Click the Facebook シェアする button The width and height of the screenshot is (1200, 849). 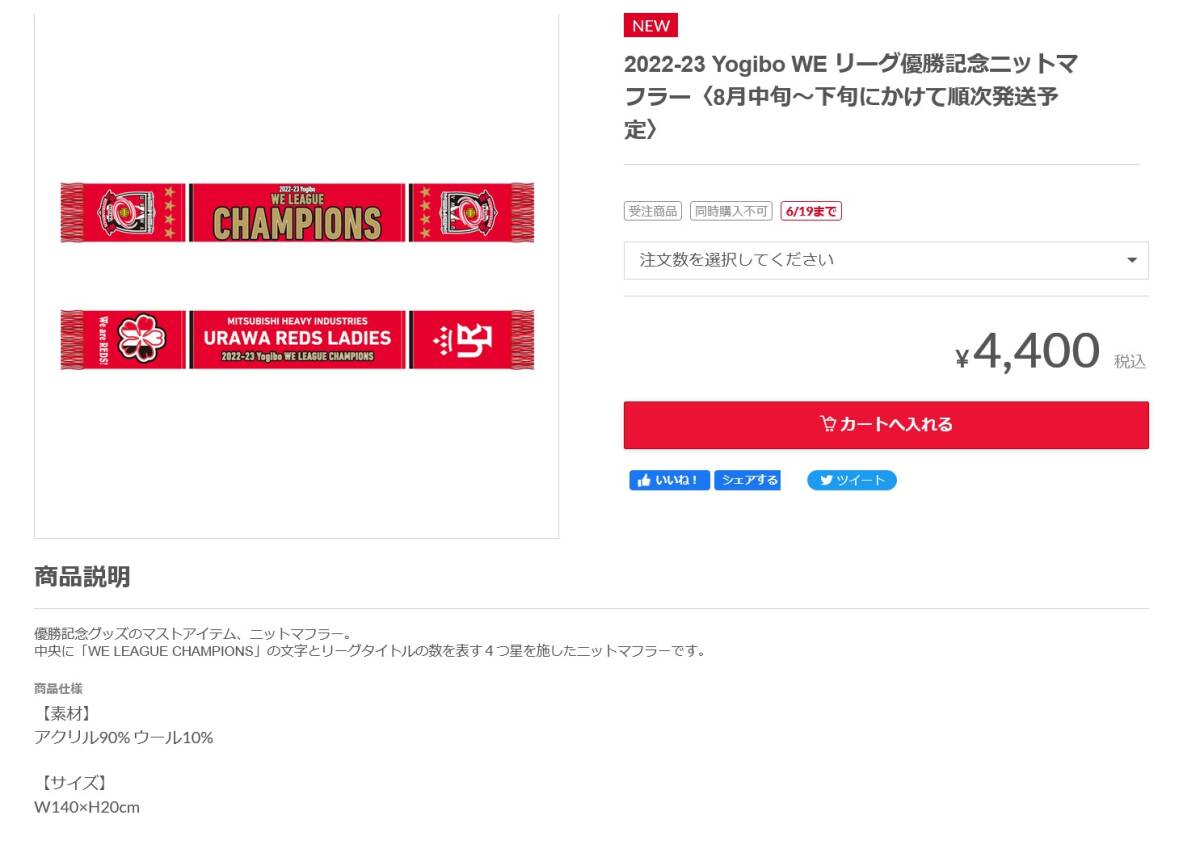pyautogui.click(x=748, y=481)
